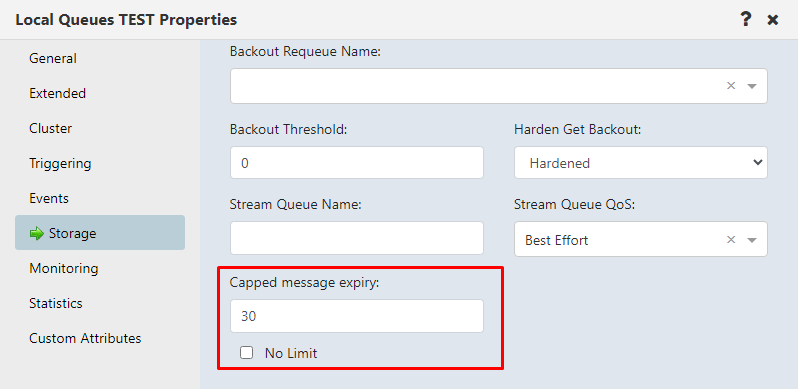The width and height of the screenshot is (798, 389).
Task: Clear the Stream Queue QoS value
Action: pos(731,239)
